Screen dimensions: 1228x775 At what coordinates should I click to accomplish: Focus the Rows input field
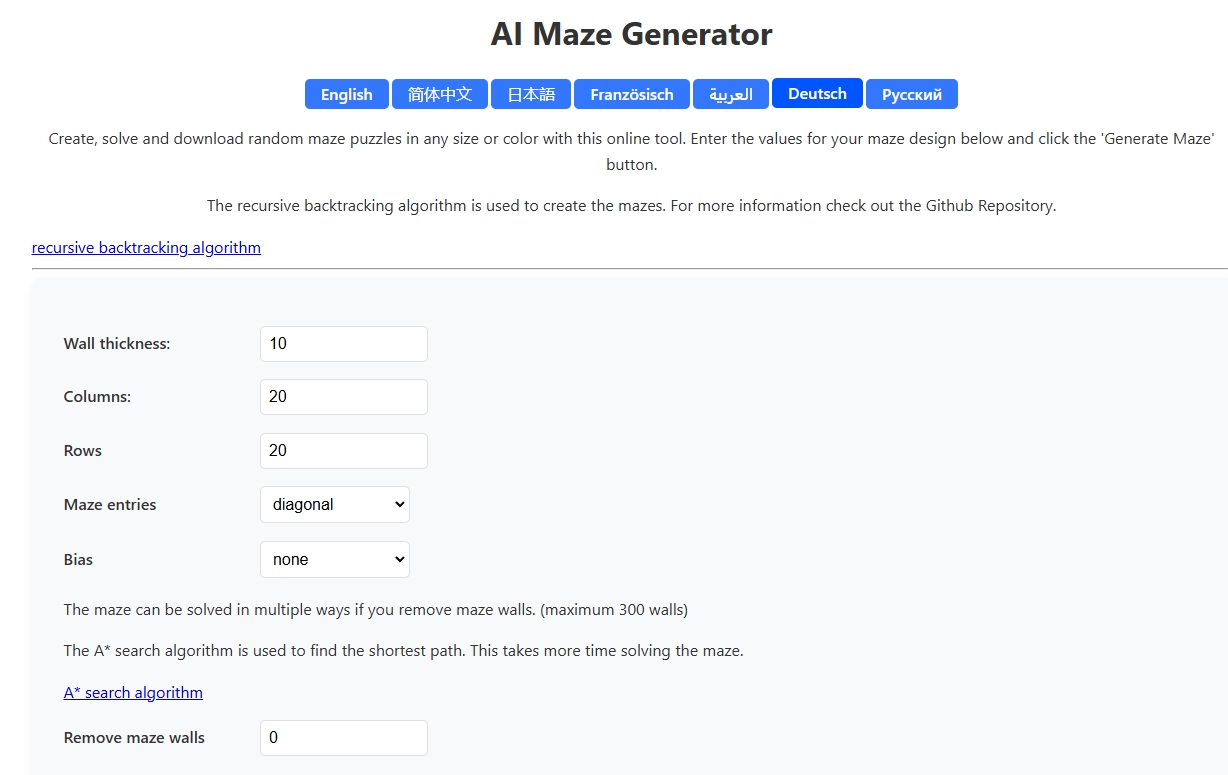tap(343, 450)
